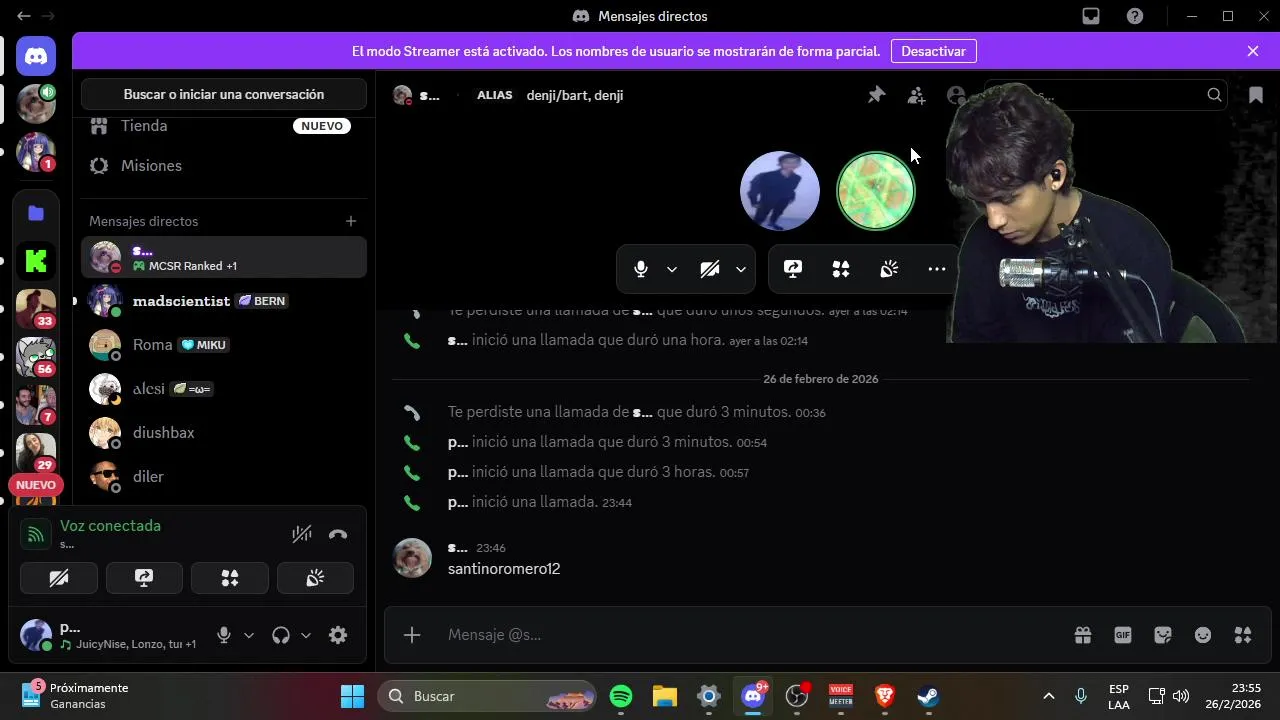This screenshot has height=720, width=1280.
Task: Open DM with diushbax
Action: (x=224, y=433)
